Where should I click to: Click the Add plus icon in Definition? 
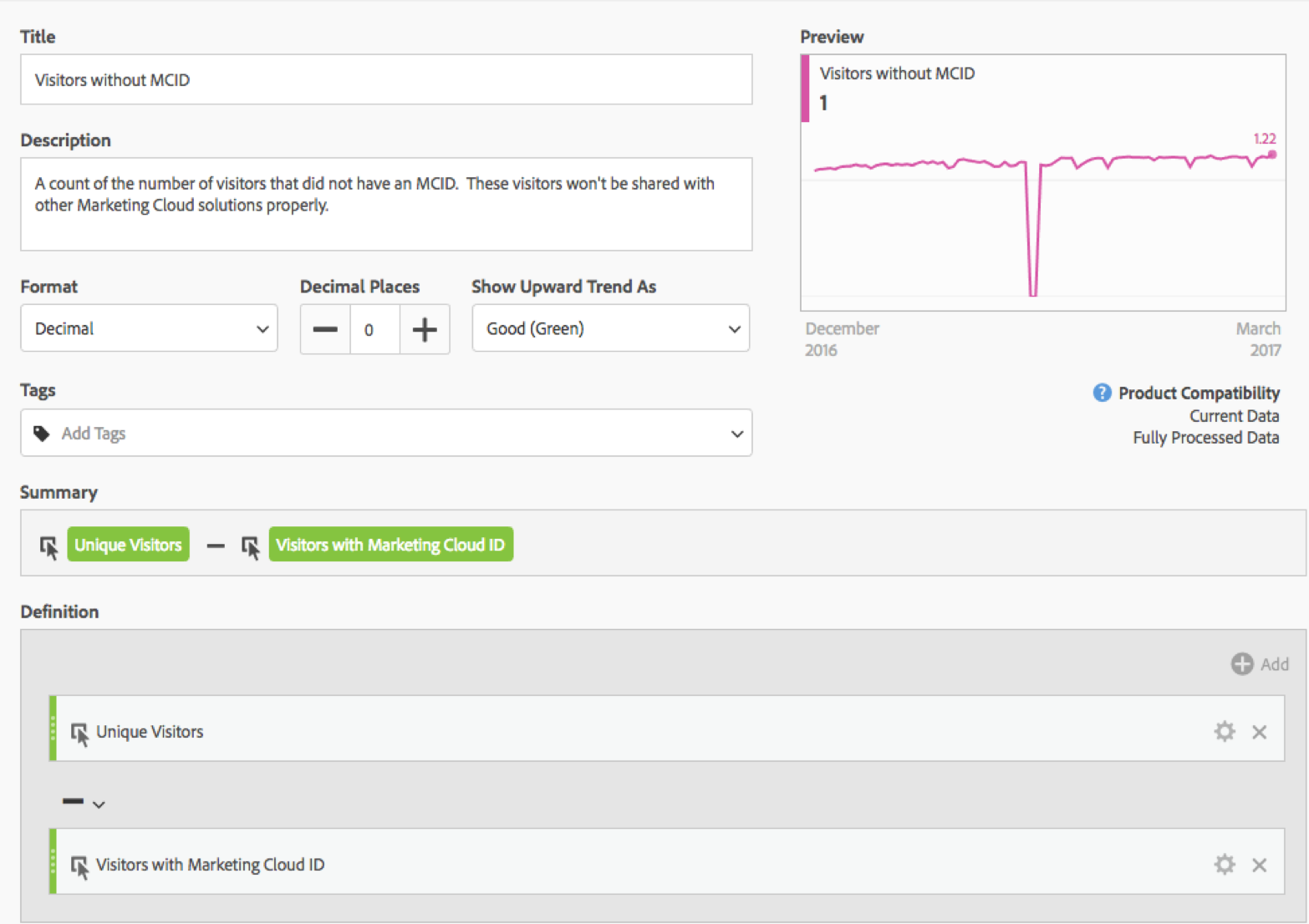(1242, 664)
